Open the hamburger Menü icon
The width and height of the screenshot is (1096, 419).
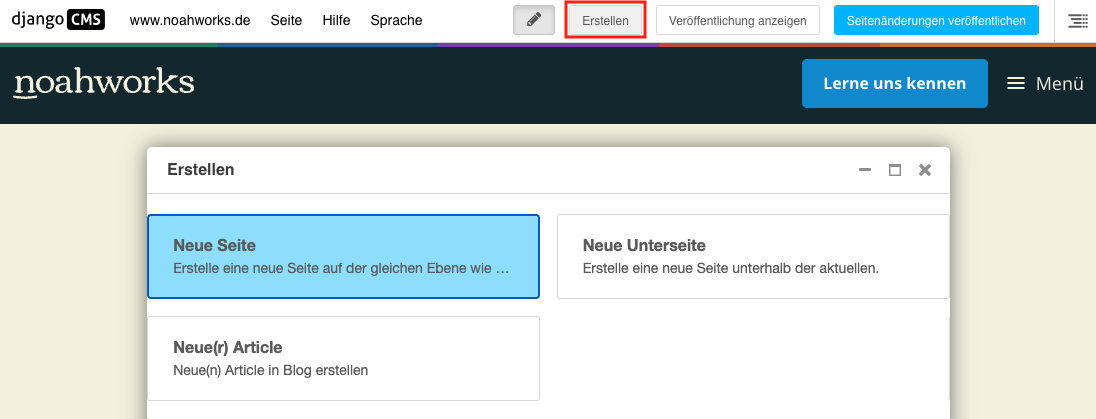point(1016,84)
